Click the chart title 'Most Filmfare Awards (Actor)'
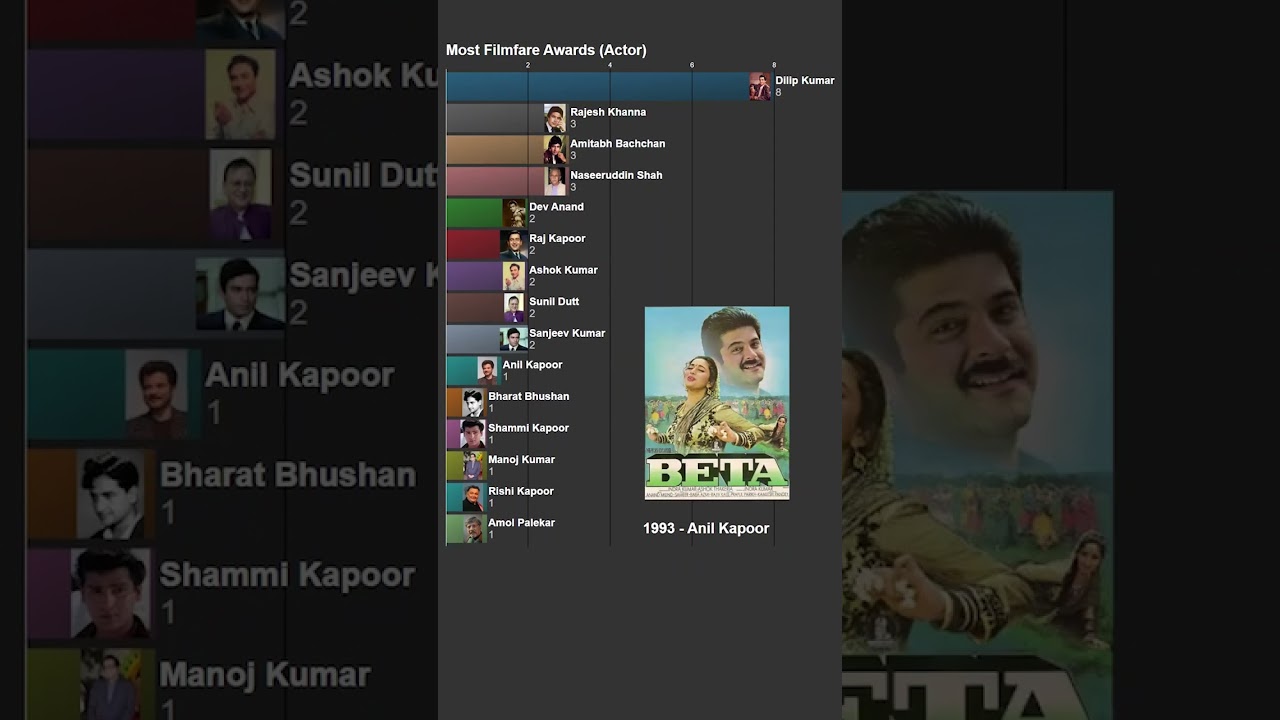1280x720 pixels. click(546, 50)
